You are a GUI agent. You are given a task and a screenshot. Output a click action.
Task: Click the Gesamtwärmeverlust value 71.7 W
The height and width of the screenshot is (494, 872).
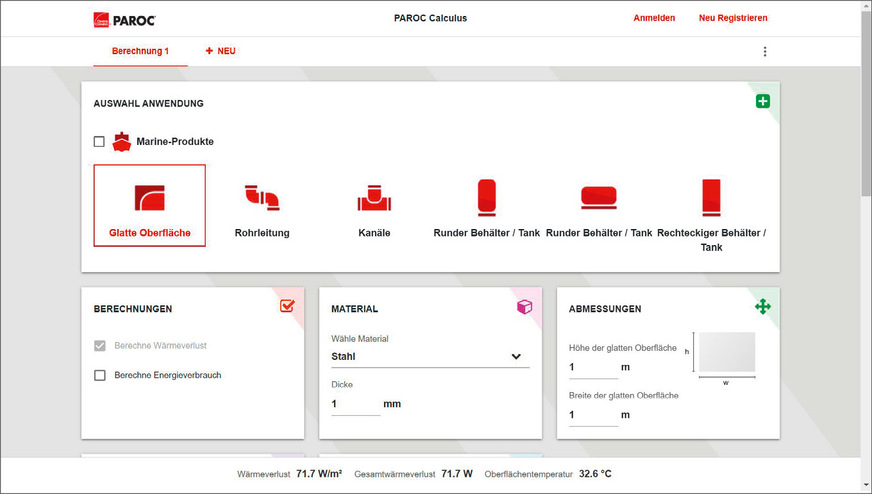point(457,474)
